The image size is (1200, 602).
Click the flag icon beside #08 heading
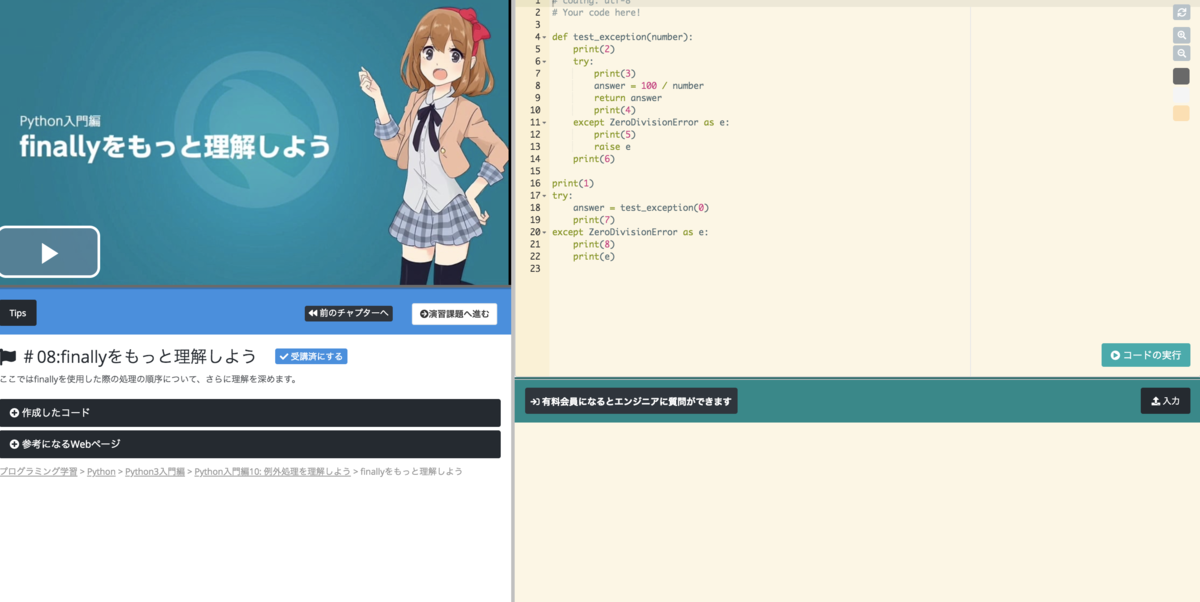8,357
